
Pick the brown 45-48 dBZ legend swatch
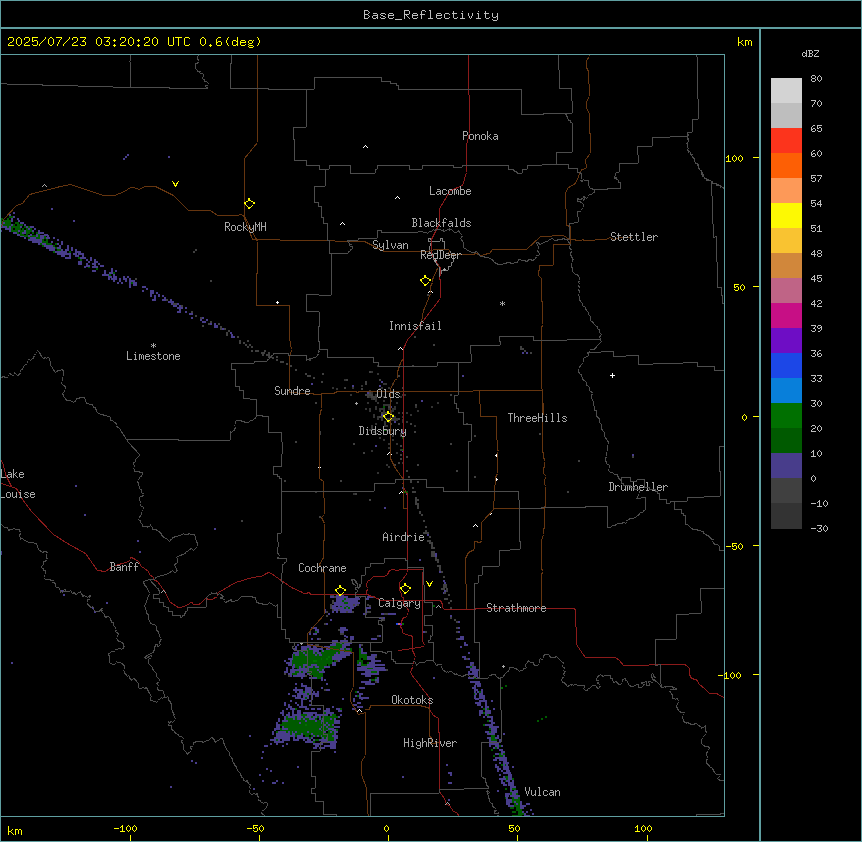point(786,265)
